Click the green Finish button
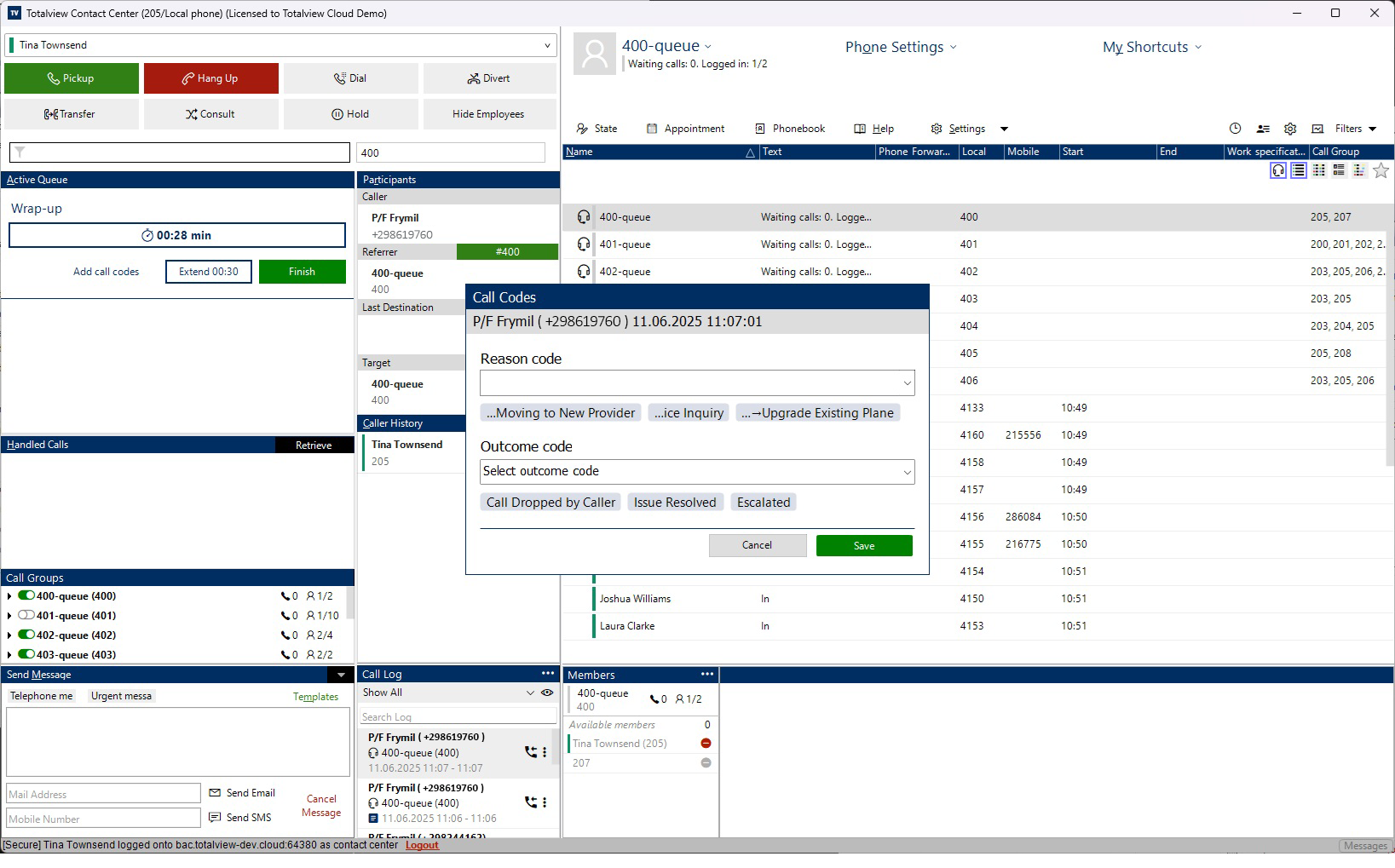The height and width of the screenshot is (868, 1395). (303, 272)
